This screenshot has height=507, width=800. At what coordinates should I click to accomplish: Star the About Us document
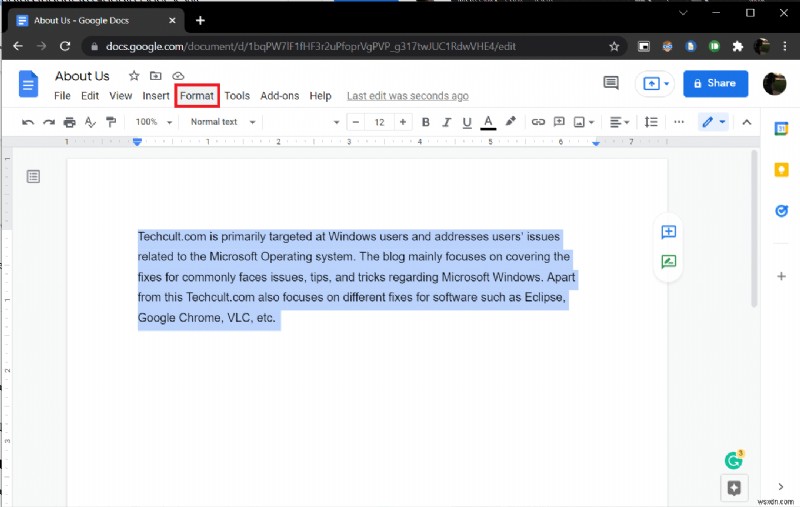(x=133, y=76)
